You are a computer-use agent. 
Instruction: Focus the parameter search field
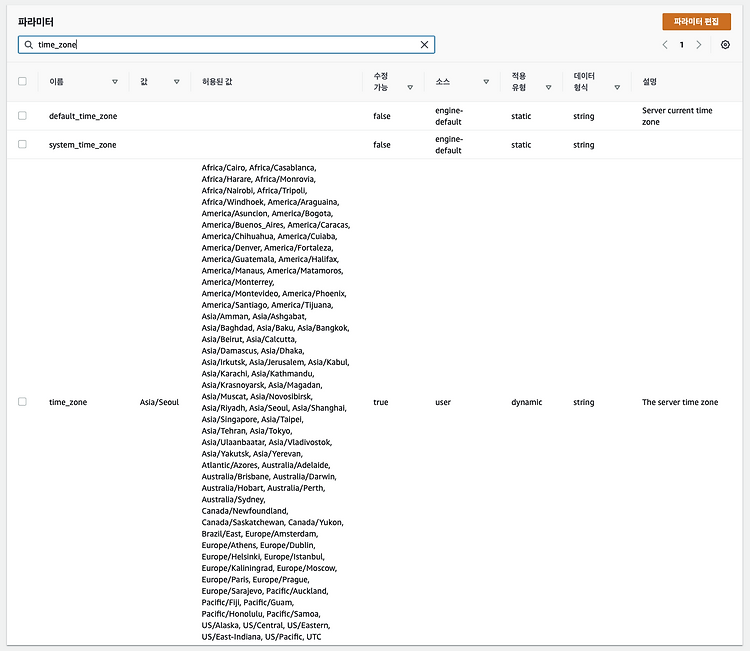coord(226,44)
